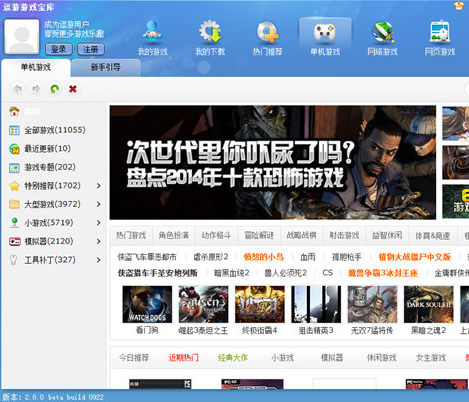Open the 愤怒的小鸟 link
This screenshot has width=469, height=402.
pos(263,257)
